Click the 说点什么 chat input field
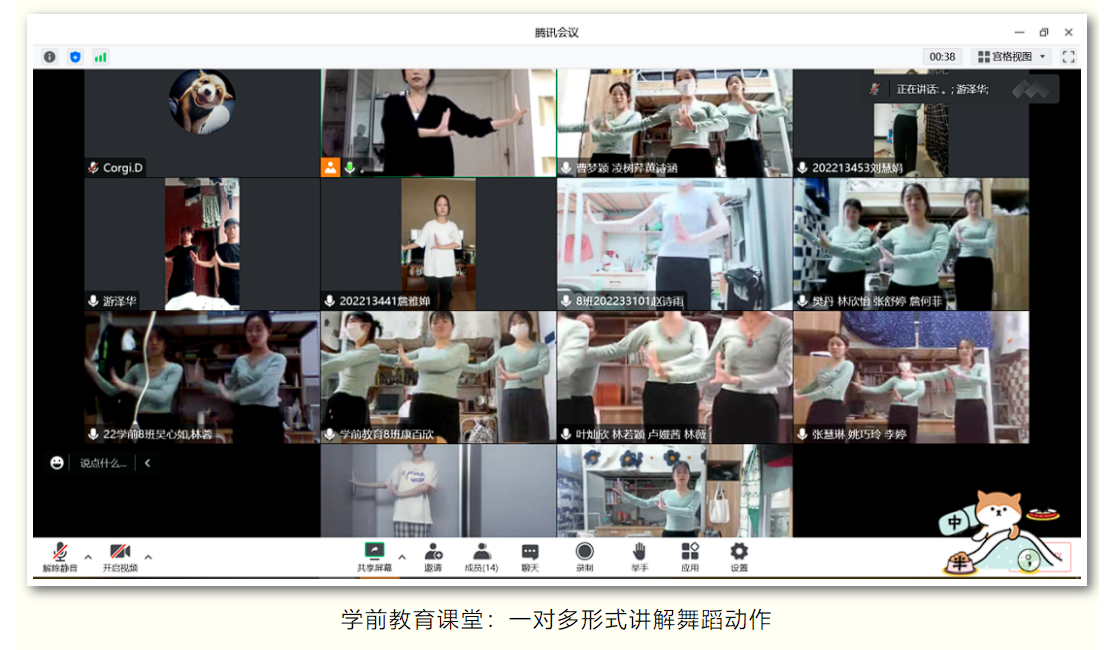The height and width of the screenshot is (650, 1115). [x=104, y=463]
